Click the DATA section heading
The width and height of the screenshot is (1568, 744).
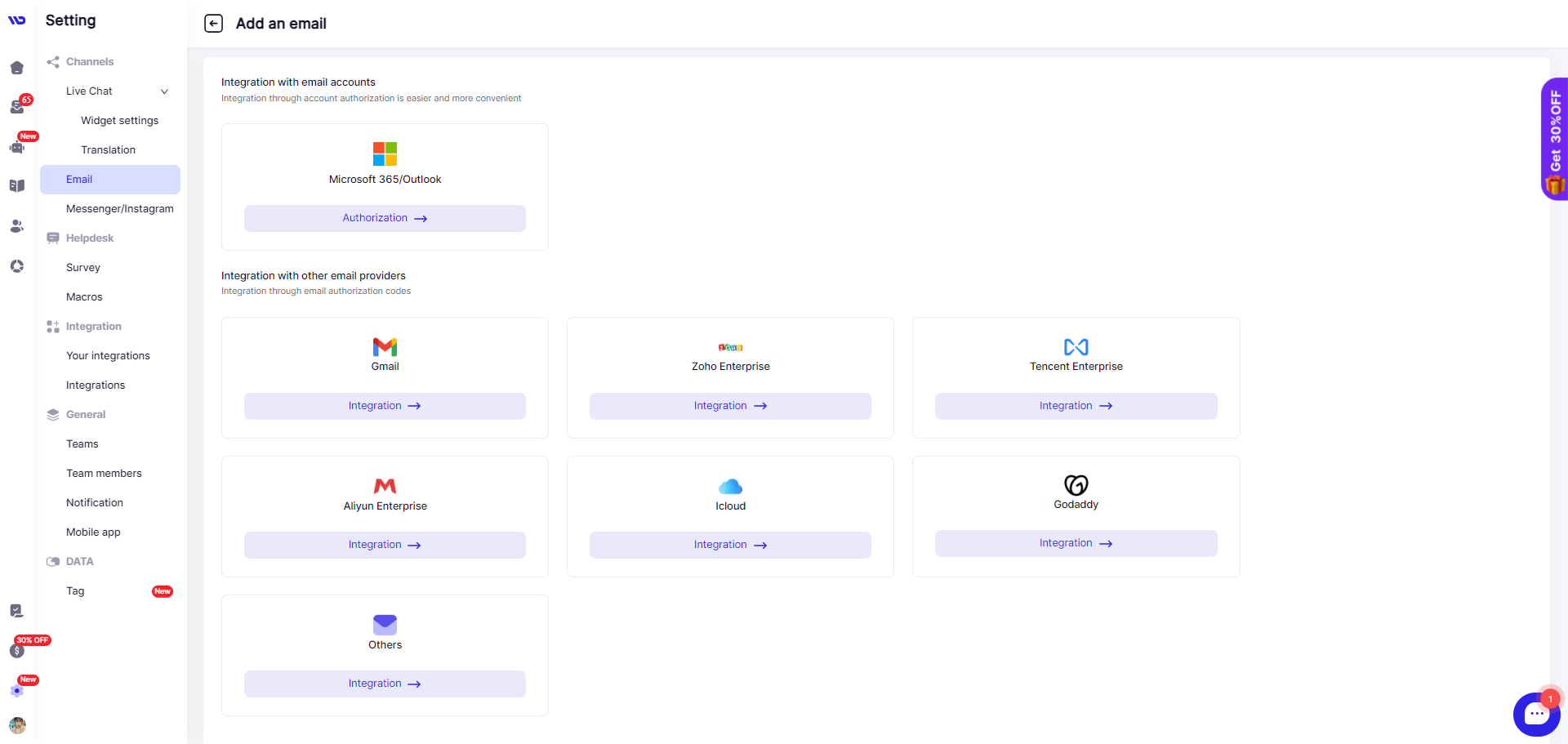[80, 562]
